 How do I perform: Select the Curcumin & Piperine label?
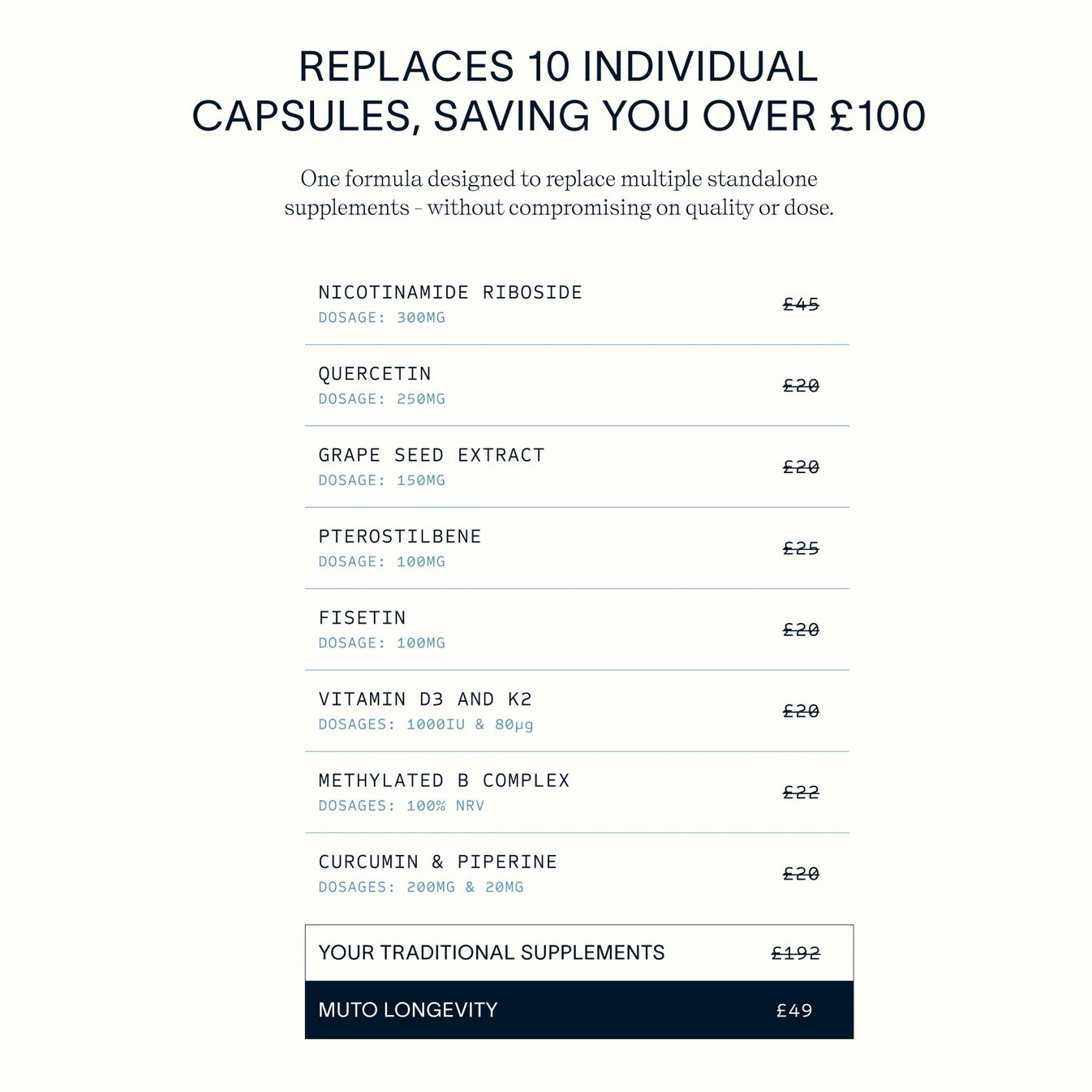pyautogui.click(x=437, y=862)
